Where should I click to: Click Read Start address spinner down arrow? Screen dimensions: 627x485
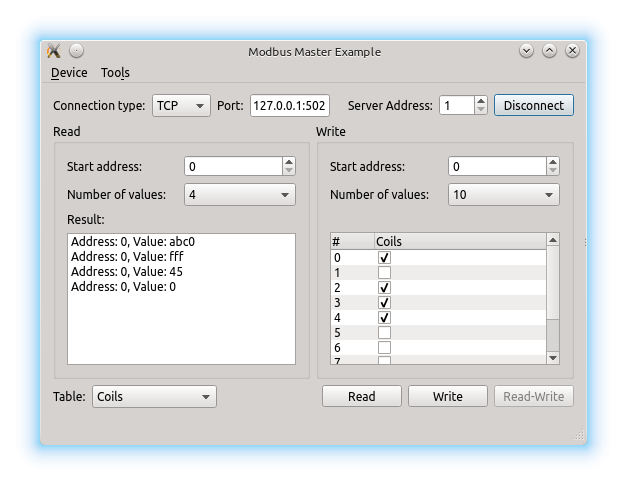pyautogui.click(x=289, y=171)
